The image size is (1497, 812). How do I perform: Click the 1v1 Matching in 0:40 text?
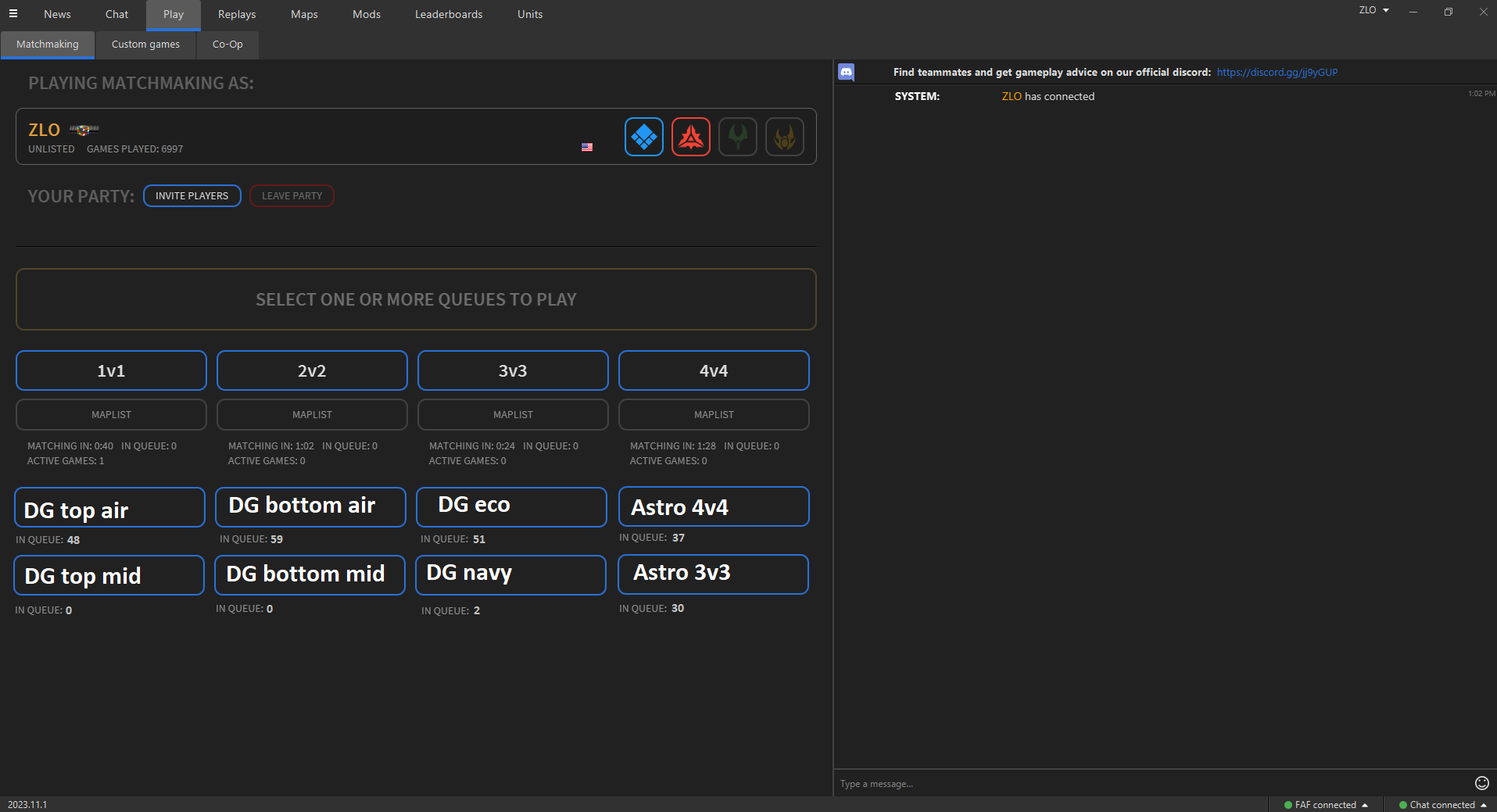[x=70, y=446]
